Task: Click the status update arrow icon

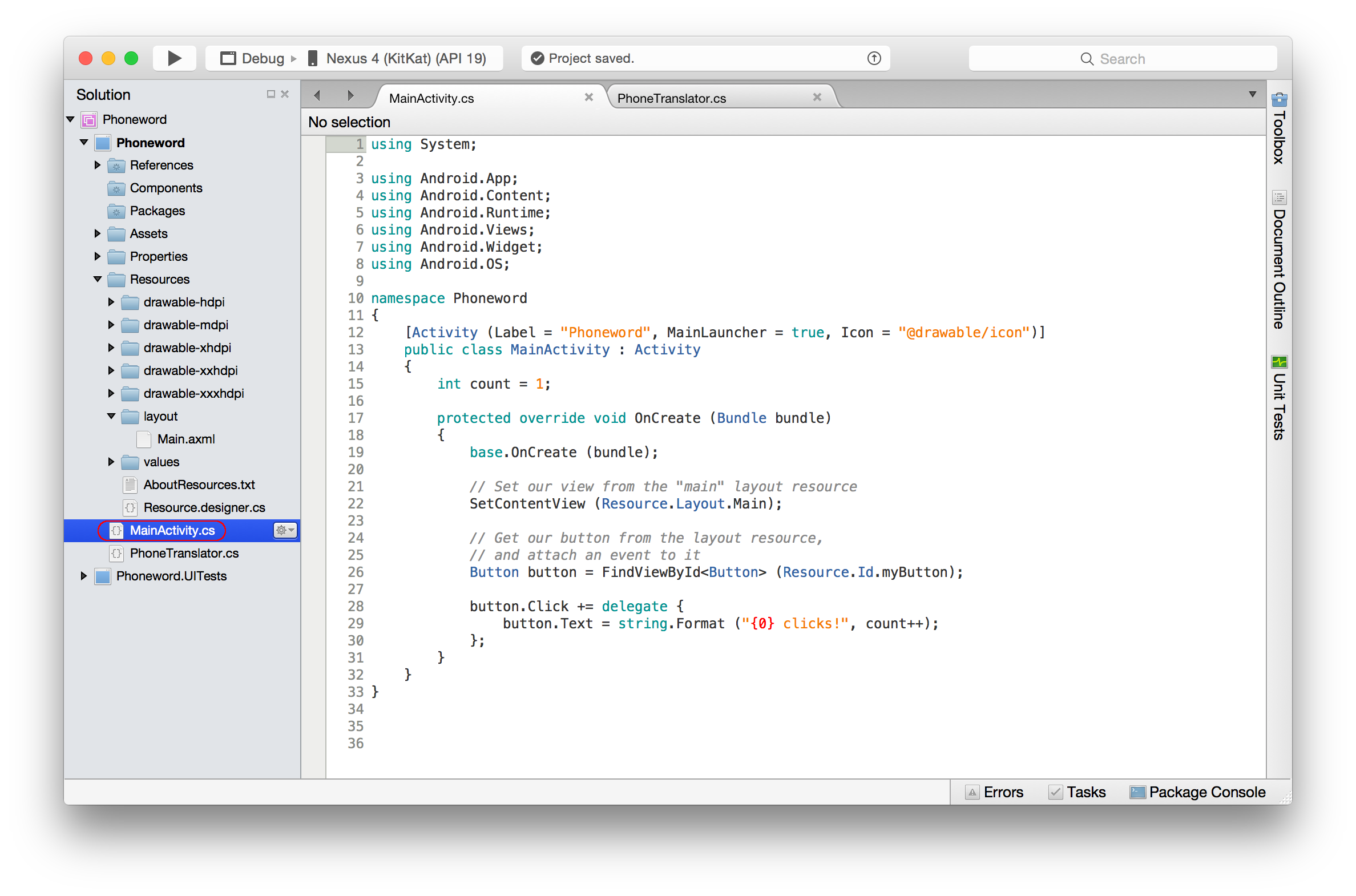Action: click(874, 58)
